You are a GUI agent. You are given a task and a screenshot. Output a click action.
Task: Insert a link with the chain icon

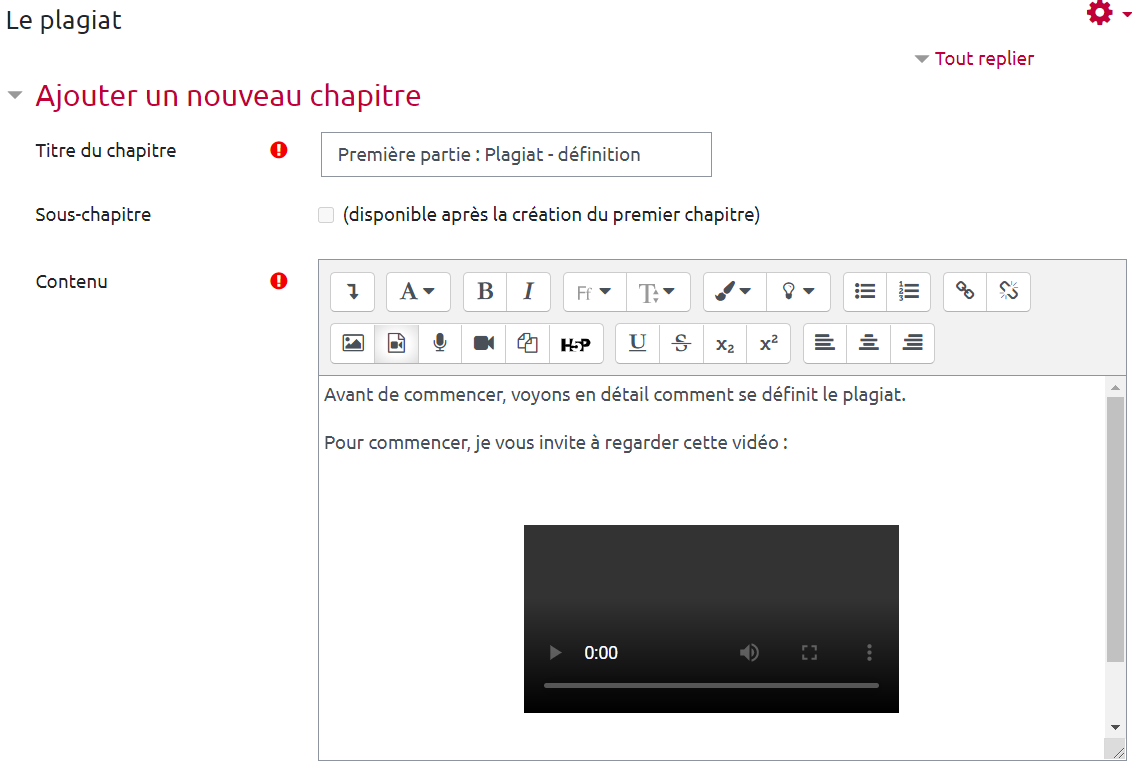point(965,292)
